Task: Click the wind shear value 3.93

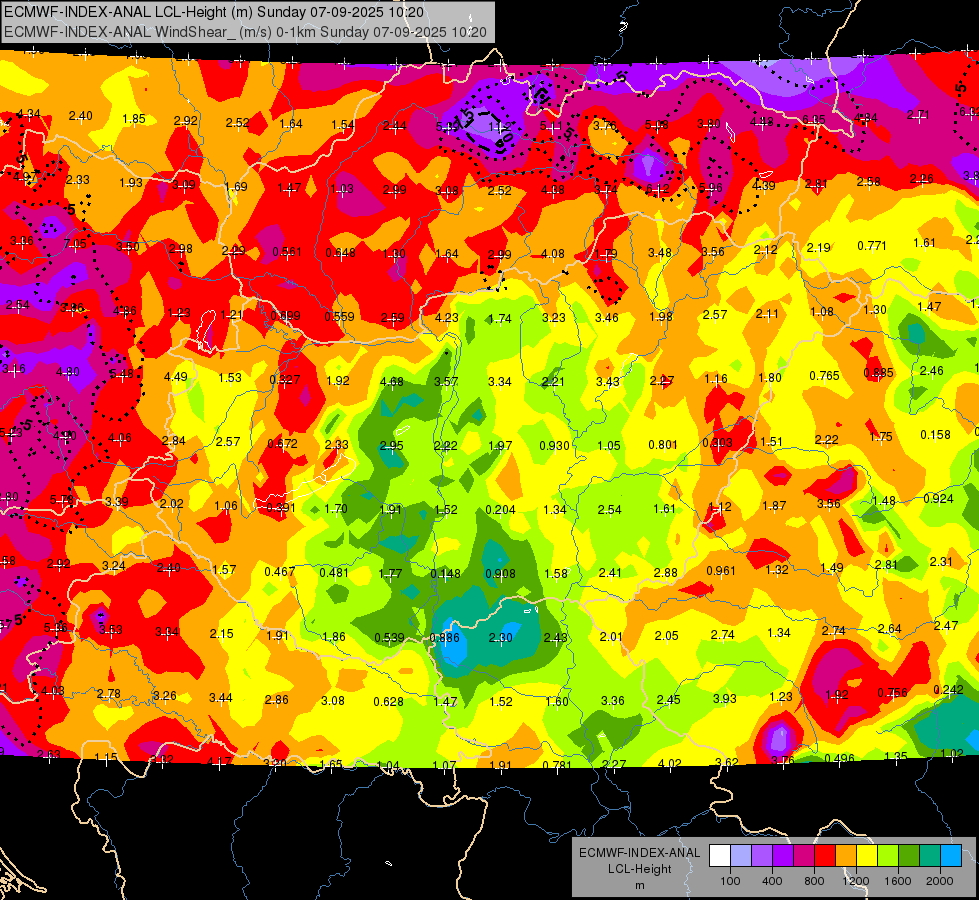Action: coord(724,698)
